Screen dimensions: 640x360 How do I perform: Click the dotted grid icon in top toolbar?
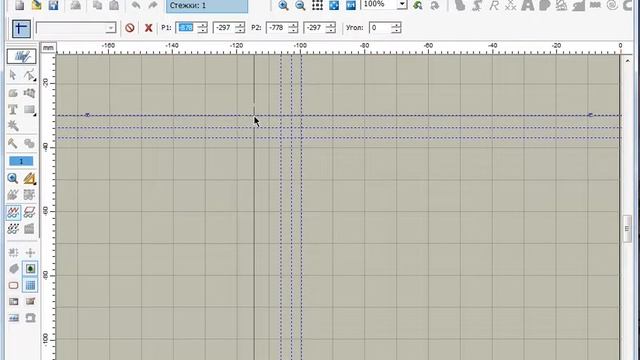[x=317, y=5]
